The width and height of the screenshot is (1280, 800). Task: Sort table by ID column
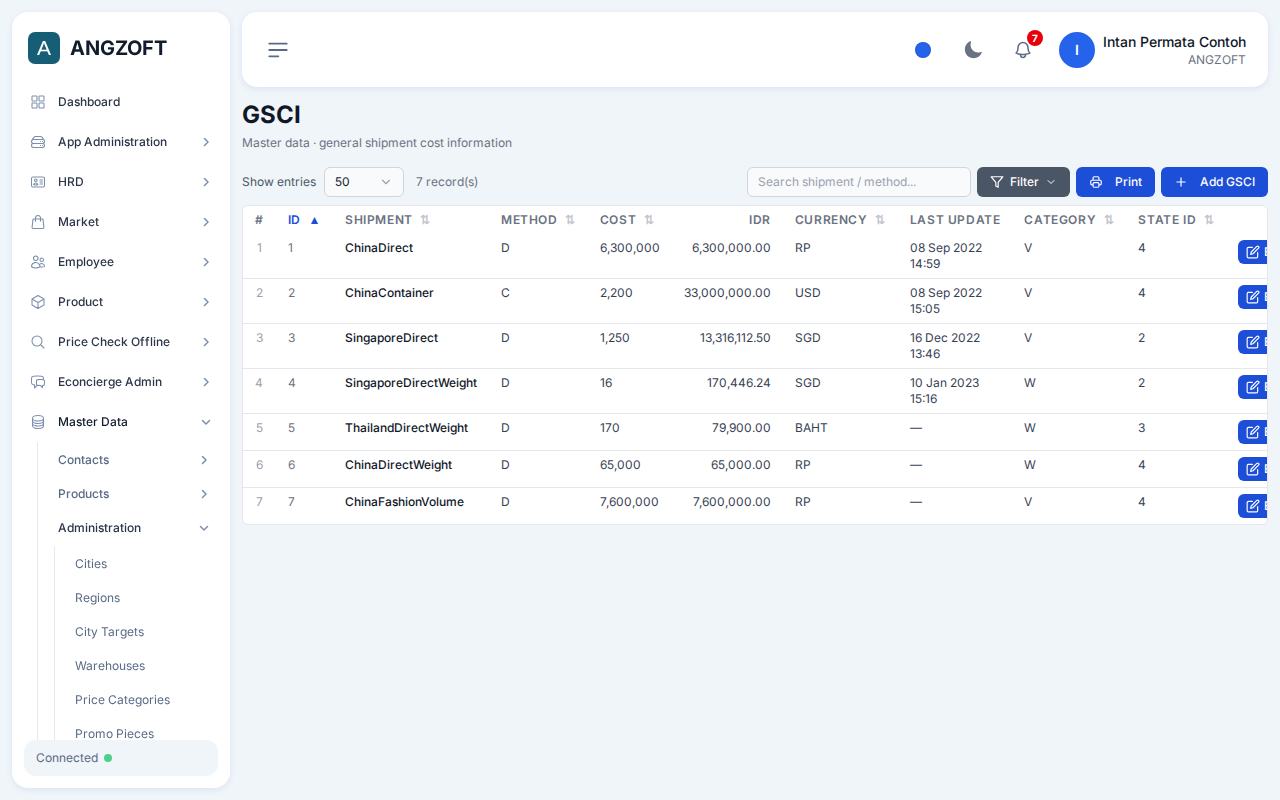pos(303,220)
